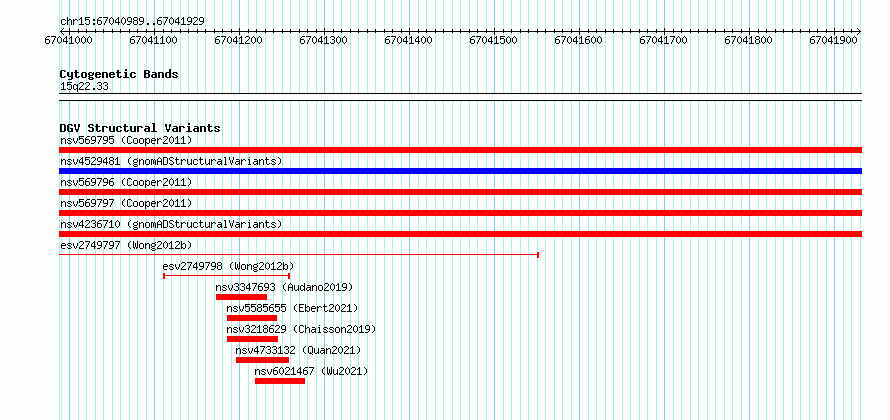
Task: Open variant label nsv569795 (Cooper2011)
Action: coord(126,140)
